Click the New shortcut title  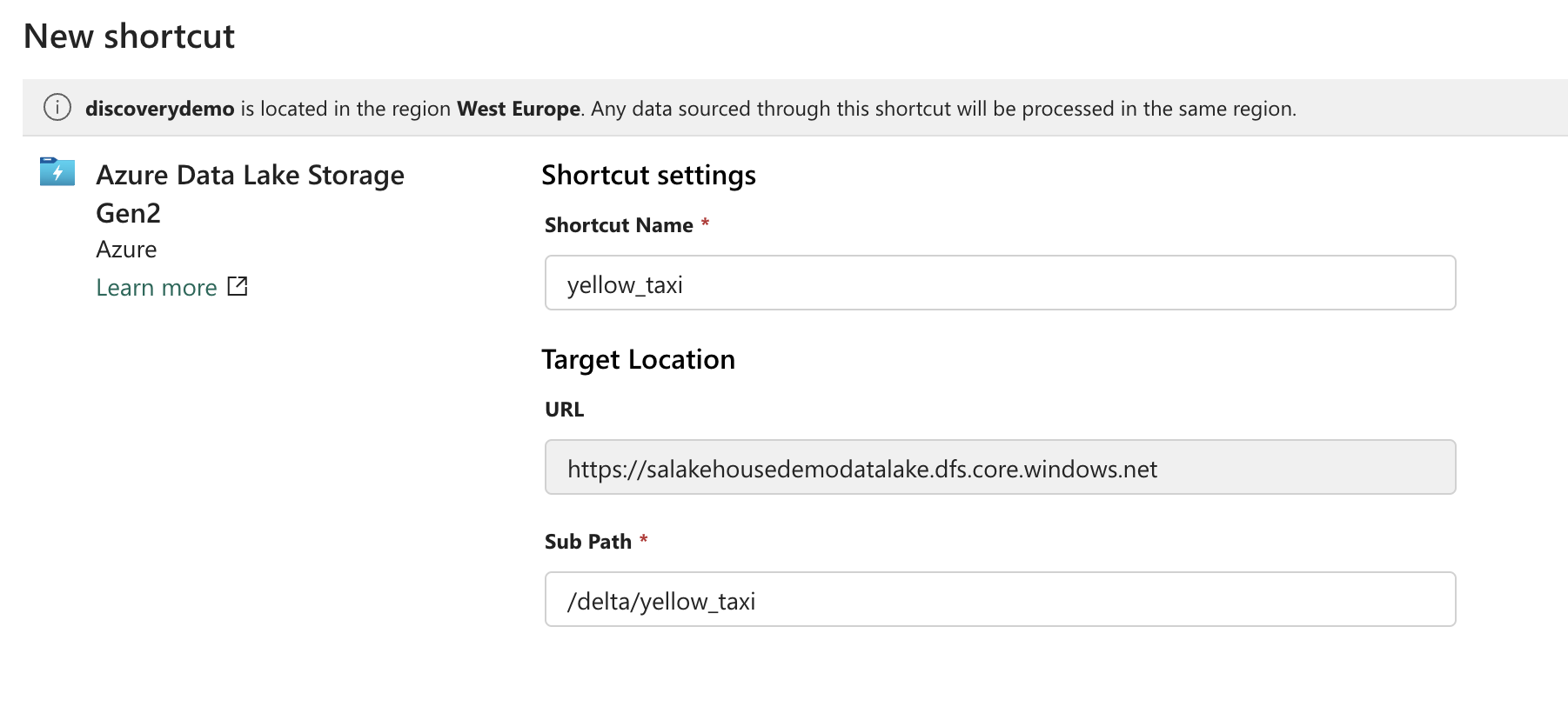point(130,36)
